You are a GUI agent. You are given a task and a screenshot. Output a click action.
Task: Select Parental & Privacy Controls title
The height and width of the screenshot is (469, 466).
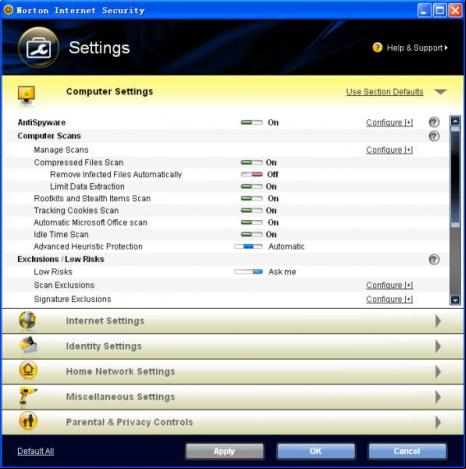pyautogui.click(x=129, y=422)
